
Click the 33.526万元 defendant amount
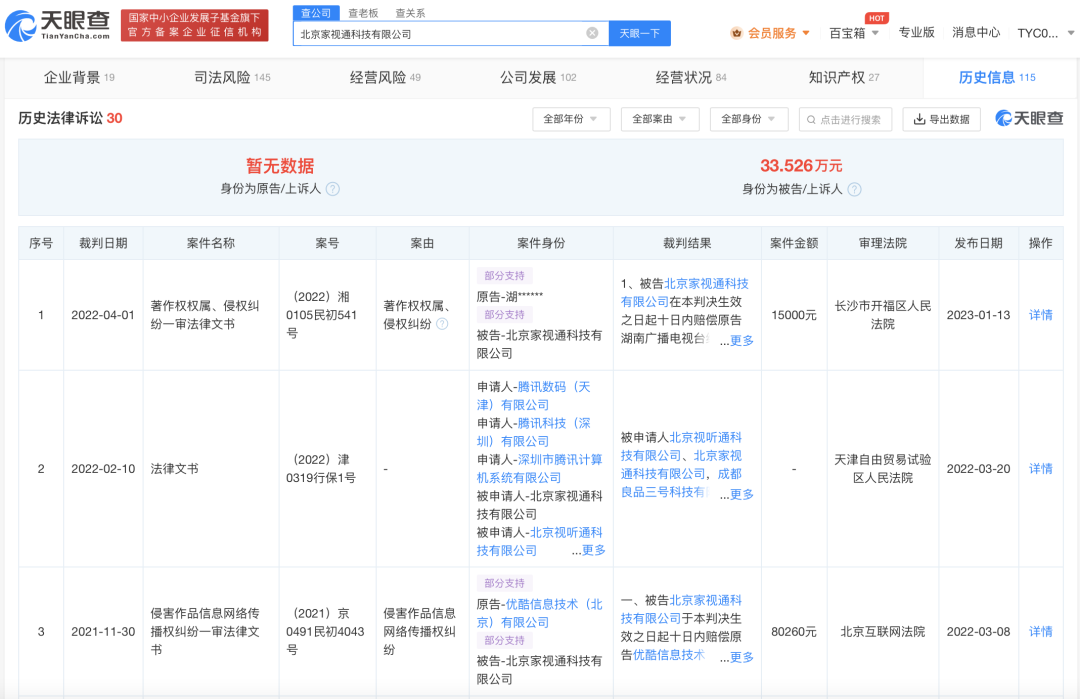pos(801,166)
